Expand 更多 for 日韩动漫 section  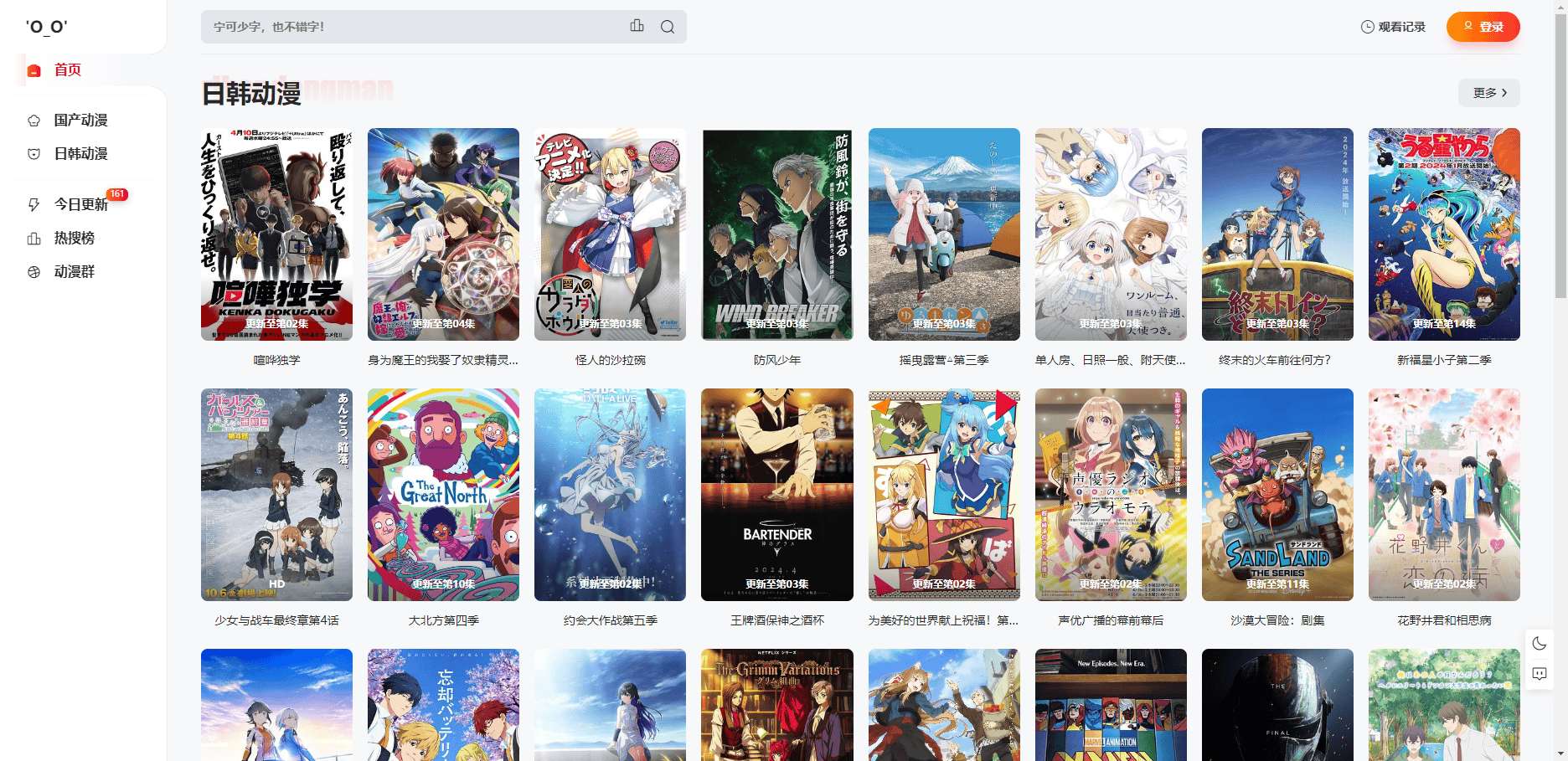1489,93
